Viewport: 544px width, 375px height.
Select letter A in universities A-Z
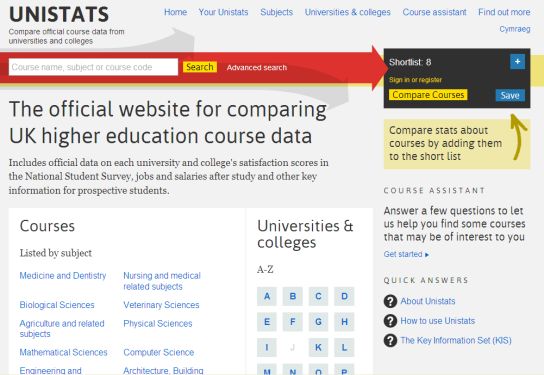267,296
